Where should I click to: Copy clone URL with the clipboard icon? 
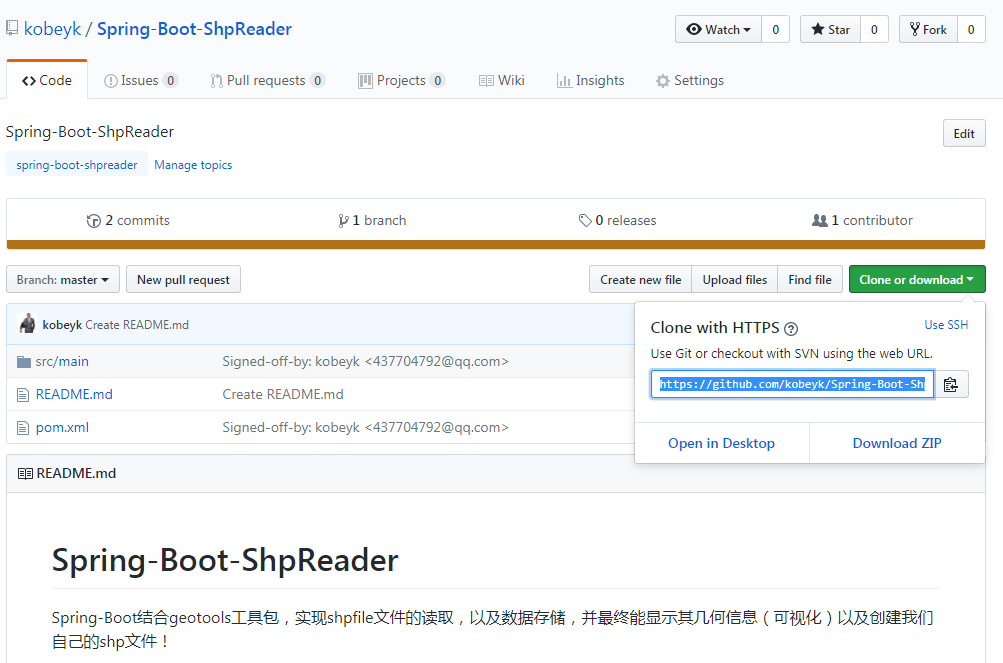point(951,384)
